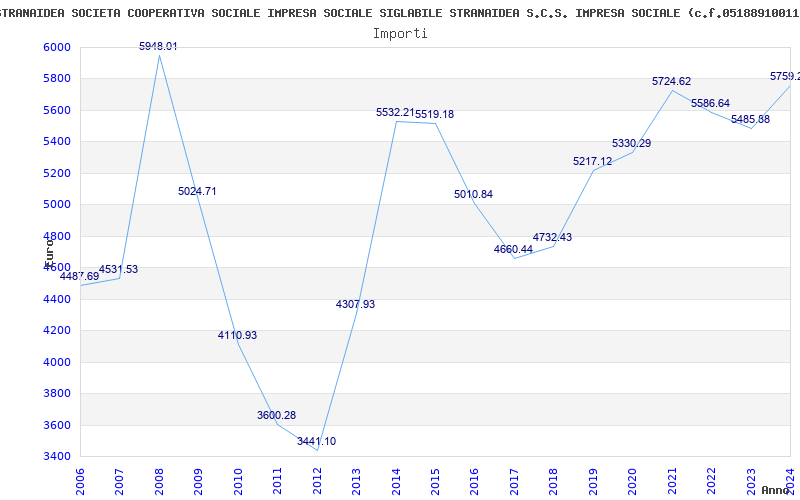The image size is (800, 500).
Task: Click the 2022 x-axis year label
Action: [x=711, y=482]
